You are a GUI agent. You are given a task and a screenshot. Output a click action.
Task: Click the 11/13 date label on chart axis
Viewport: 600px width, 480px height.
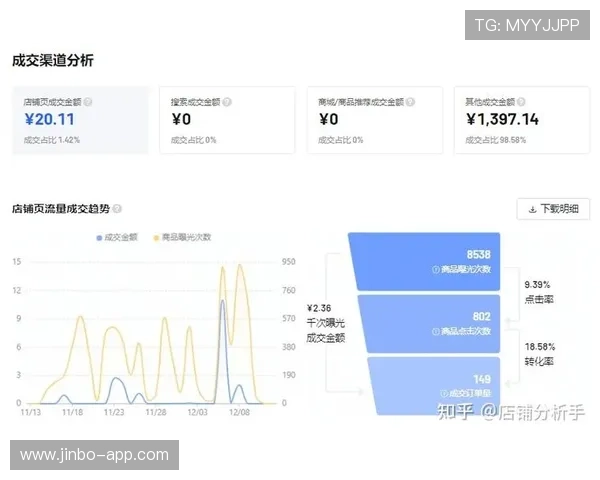(x=31, y=412)
